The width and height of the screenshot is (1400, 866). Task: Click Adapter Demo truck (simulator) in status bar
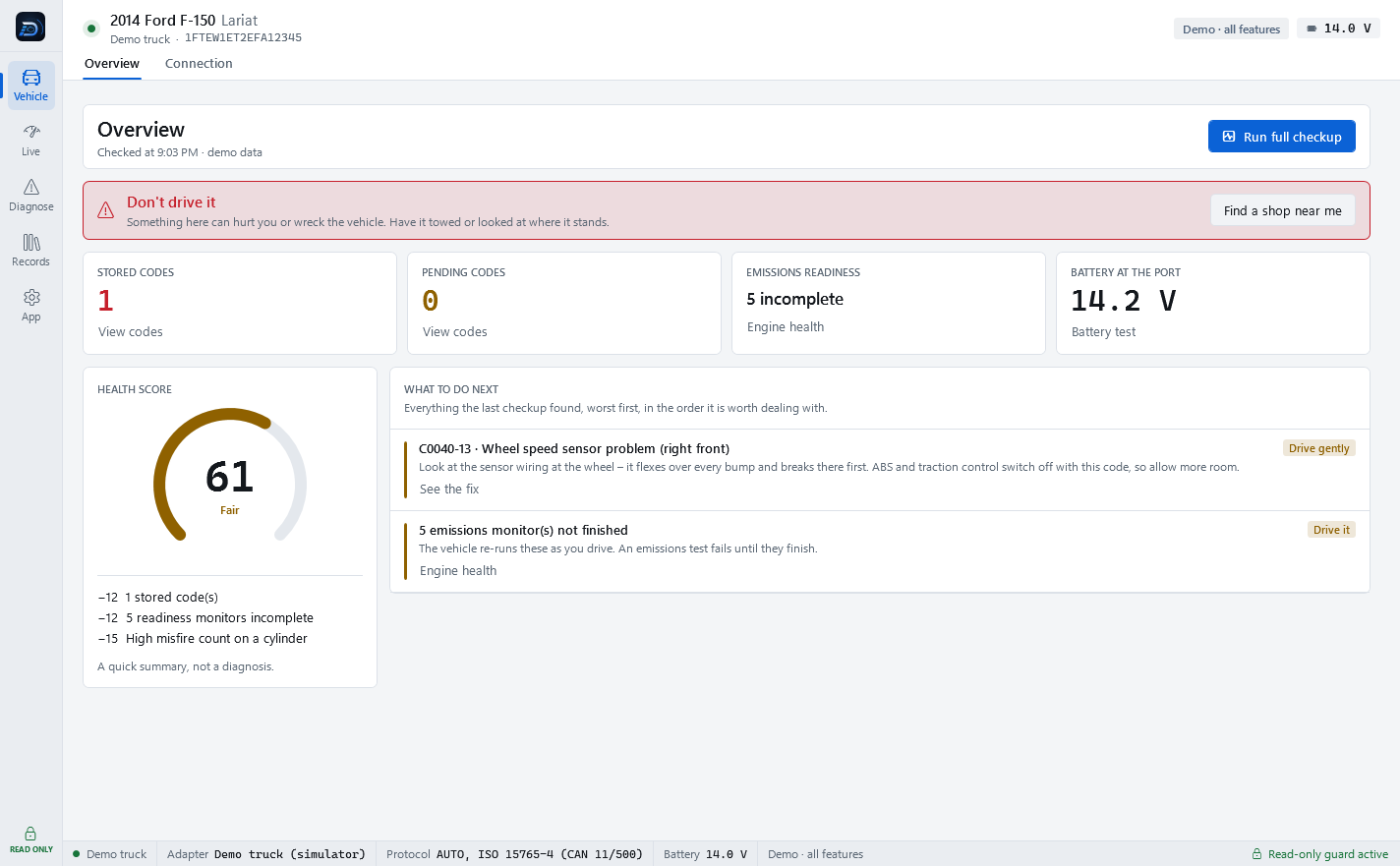point(266,854)
